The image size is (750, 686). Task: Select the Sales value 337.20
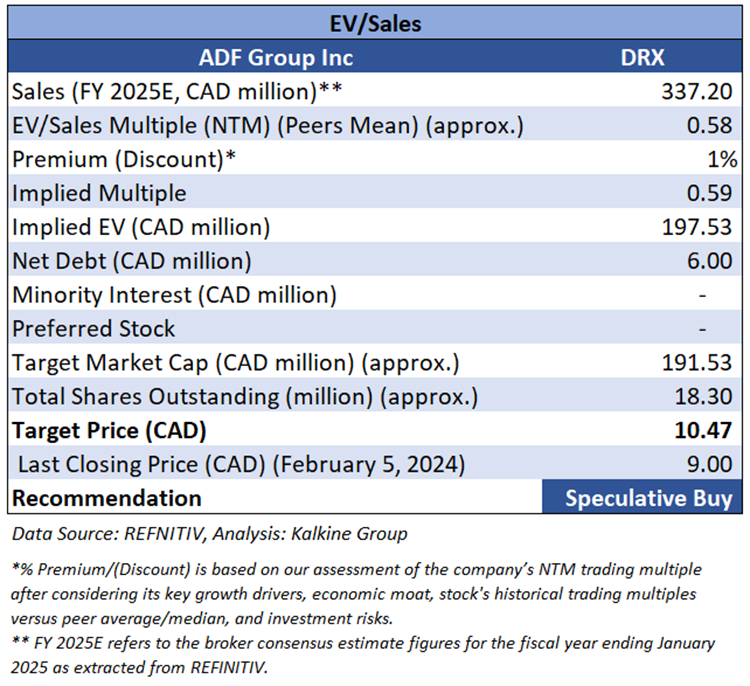coord(697,91)
